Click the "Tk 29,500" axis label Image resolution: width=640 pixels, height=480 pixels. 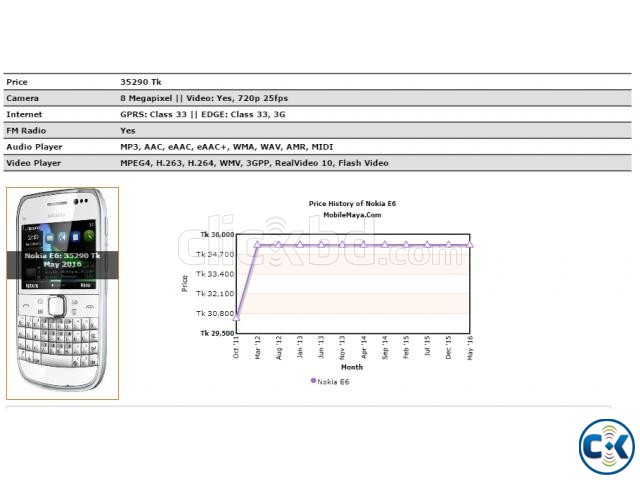218,333
